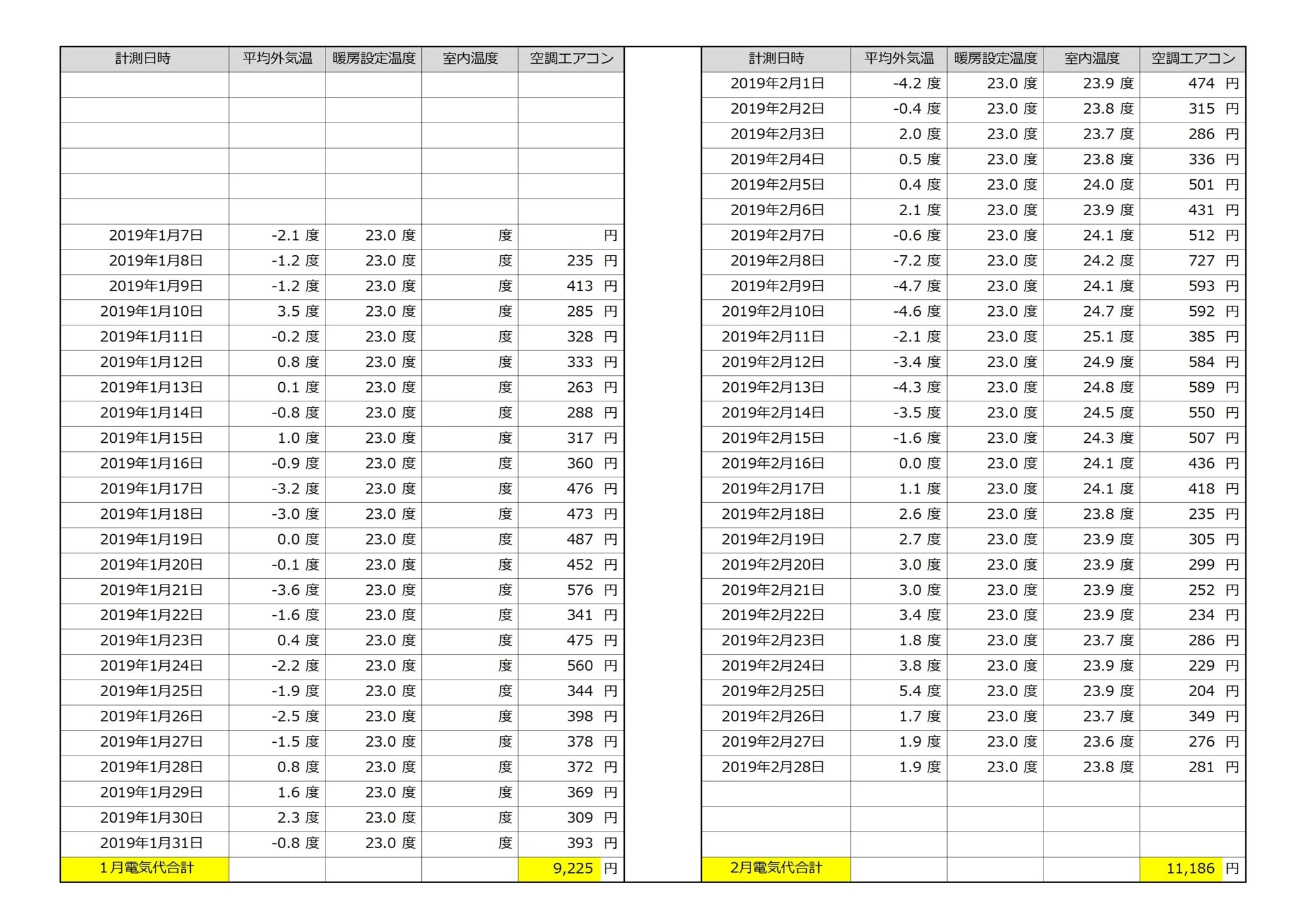Click the date cell 2019年2月16日
This screenshot has height=924, width=1307.
coord(776,464)
